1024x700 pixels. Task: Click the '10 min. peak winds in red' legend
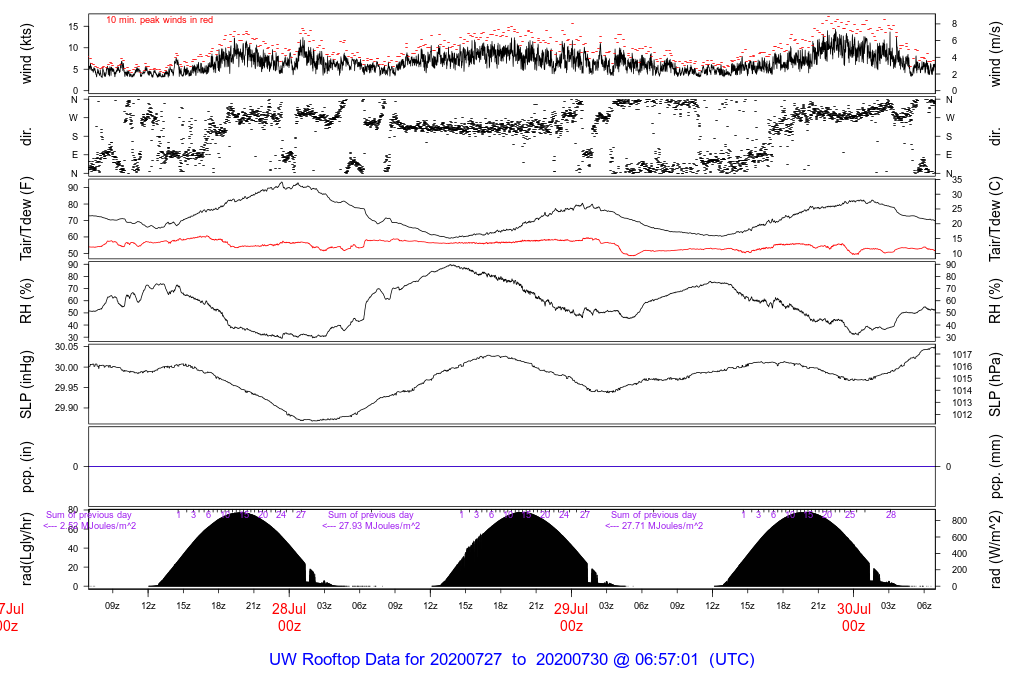coord(160,20)
